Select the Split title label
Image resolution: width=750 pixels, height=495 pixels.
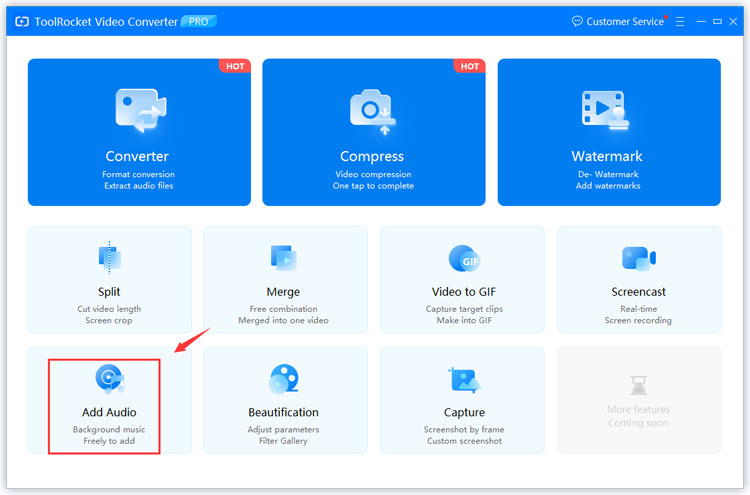109,292
